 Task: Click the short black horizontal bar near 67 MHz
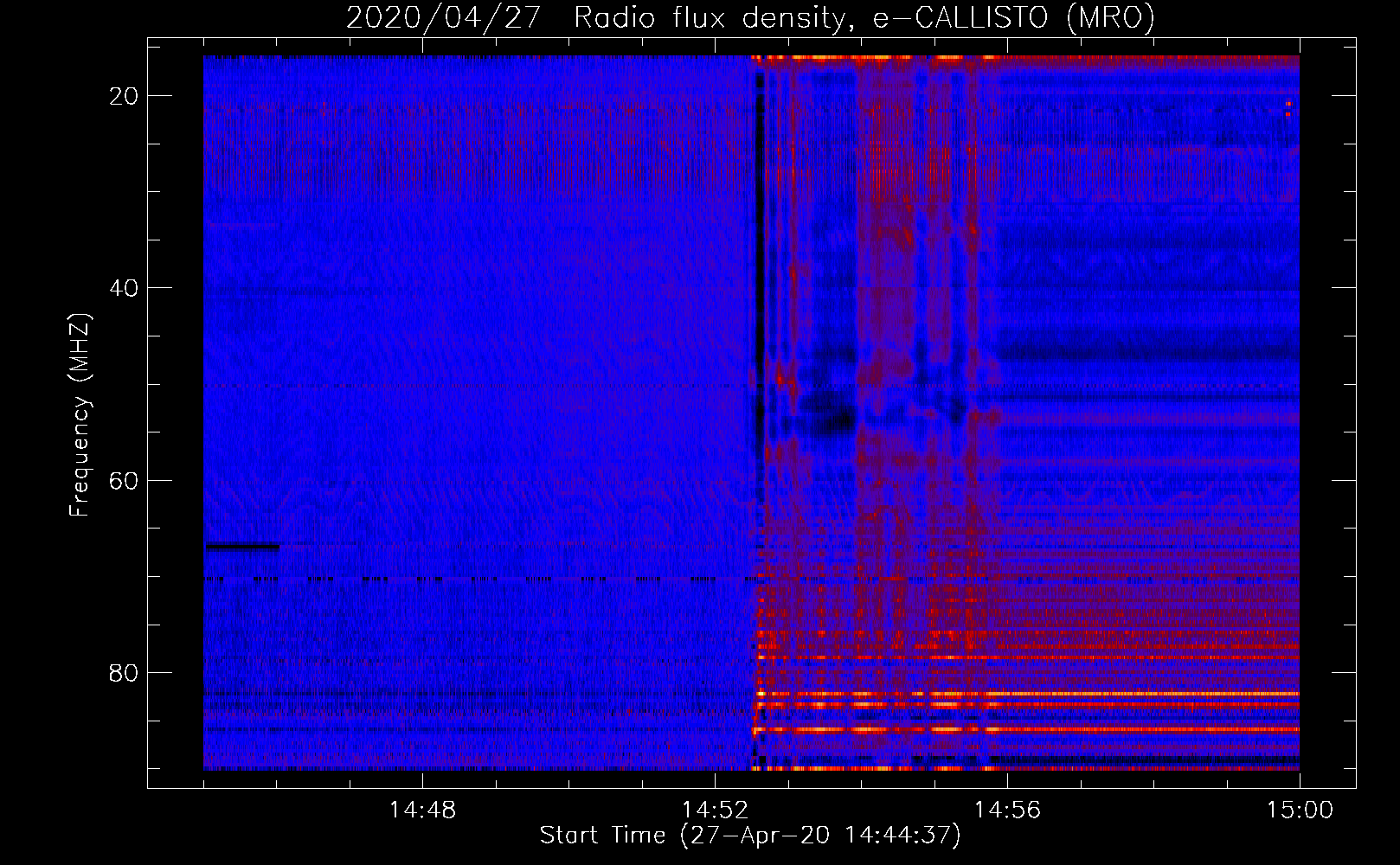tap(242, 547)
